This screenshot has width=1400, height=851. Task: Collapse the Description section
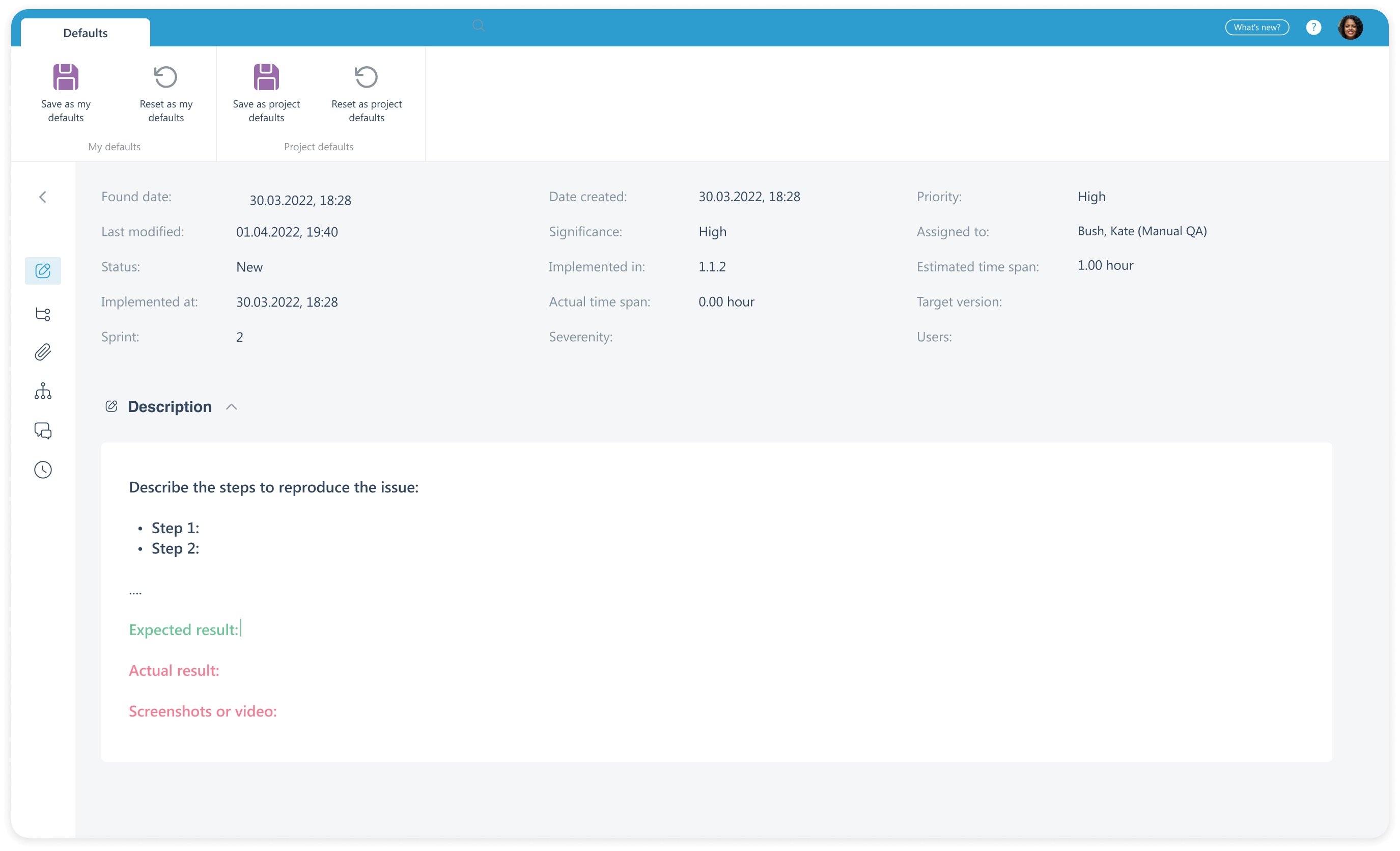(231, 407)
